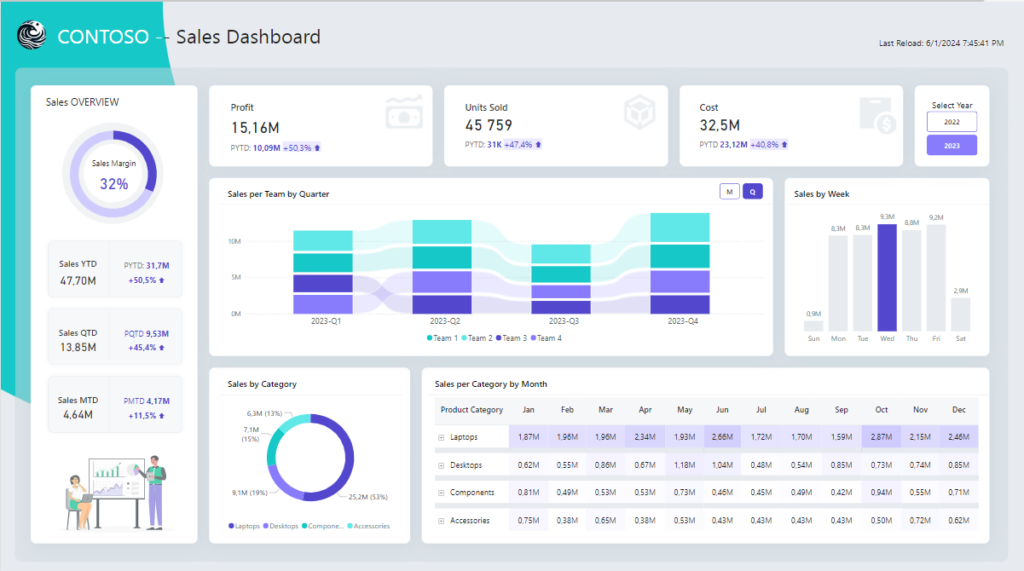
Task: Click the presentation illustration in Sales Overview
Action: pyautogui.click(x=115, y=492)
